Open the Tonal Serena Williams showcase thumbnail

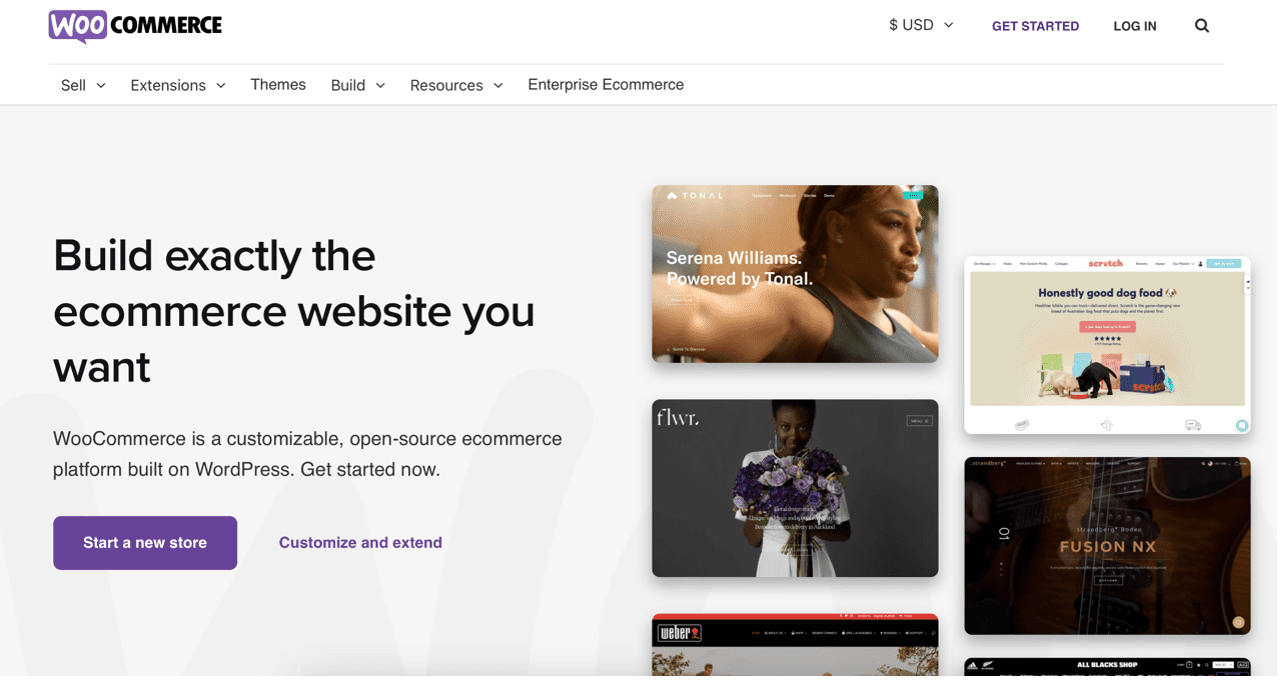tap(795, 274)
